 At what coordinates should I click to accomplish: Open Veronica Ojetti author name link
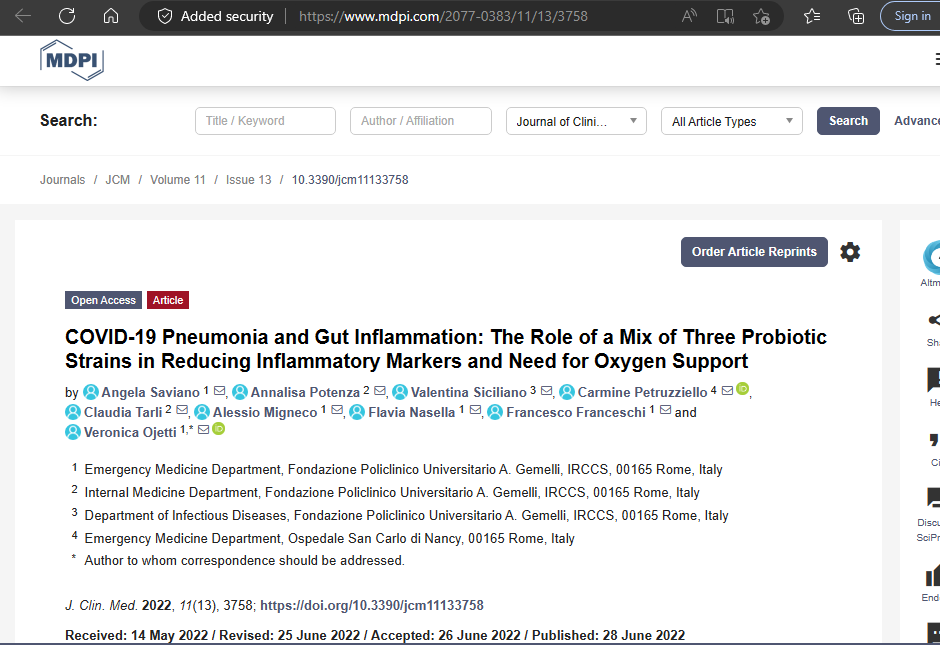[130, 433]
